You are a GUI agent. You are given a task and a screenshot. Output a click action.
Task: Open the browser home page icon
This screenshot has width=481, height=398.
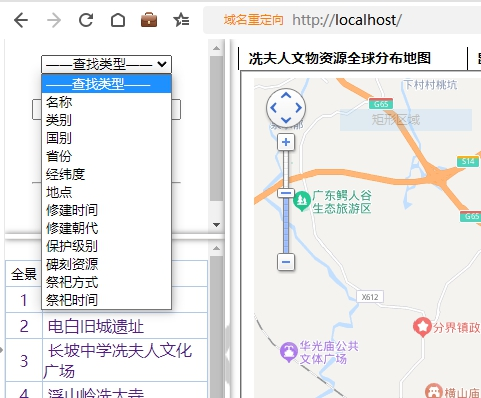[x=118, y=20]
